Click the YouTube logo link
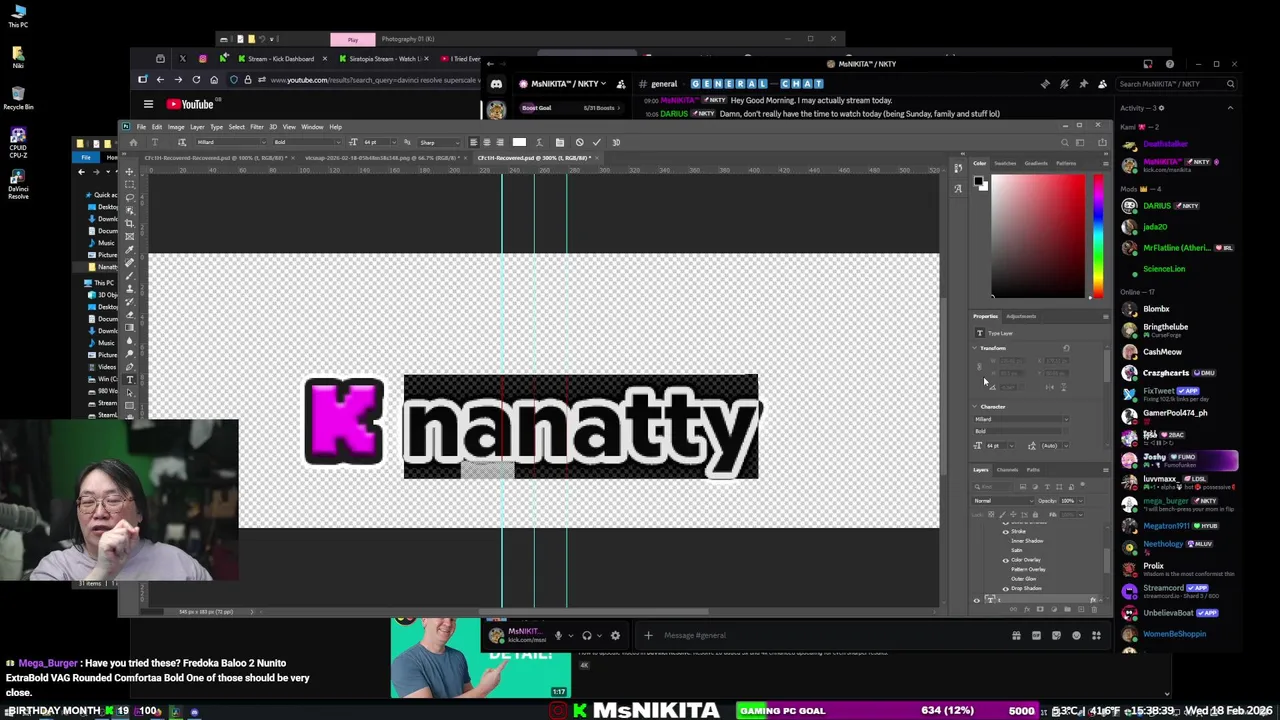The height and width of the screenshot is (720, 1280). pos(190,104)
